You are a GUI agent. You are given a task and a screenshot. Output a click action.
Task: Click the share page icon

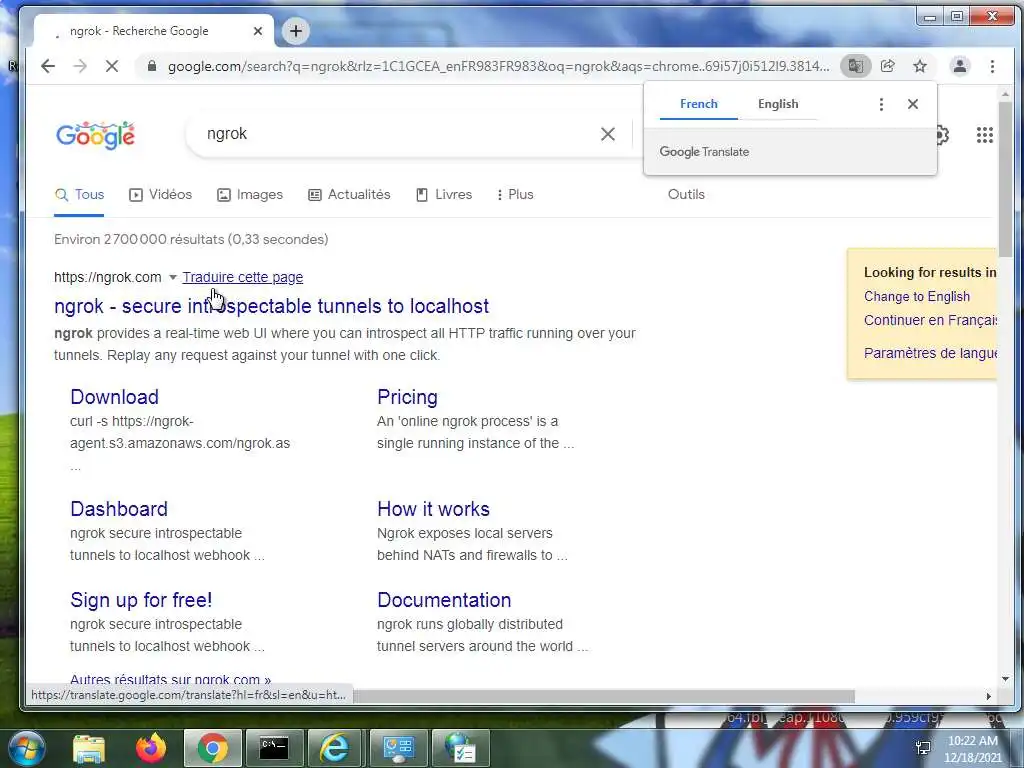[x=888, y=66]
